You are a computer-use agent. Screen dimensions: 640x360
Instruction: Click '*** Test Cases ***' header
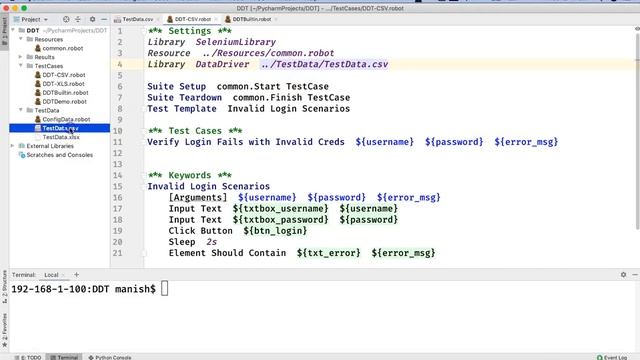click(195, 131)
